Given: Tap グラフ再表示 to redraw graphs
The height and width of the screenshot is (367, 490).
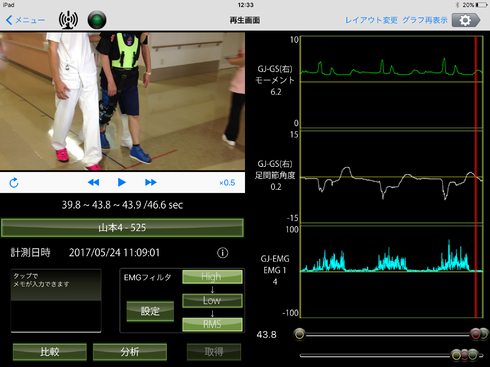Looking at the screenshot, I should (425, 20).
